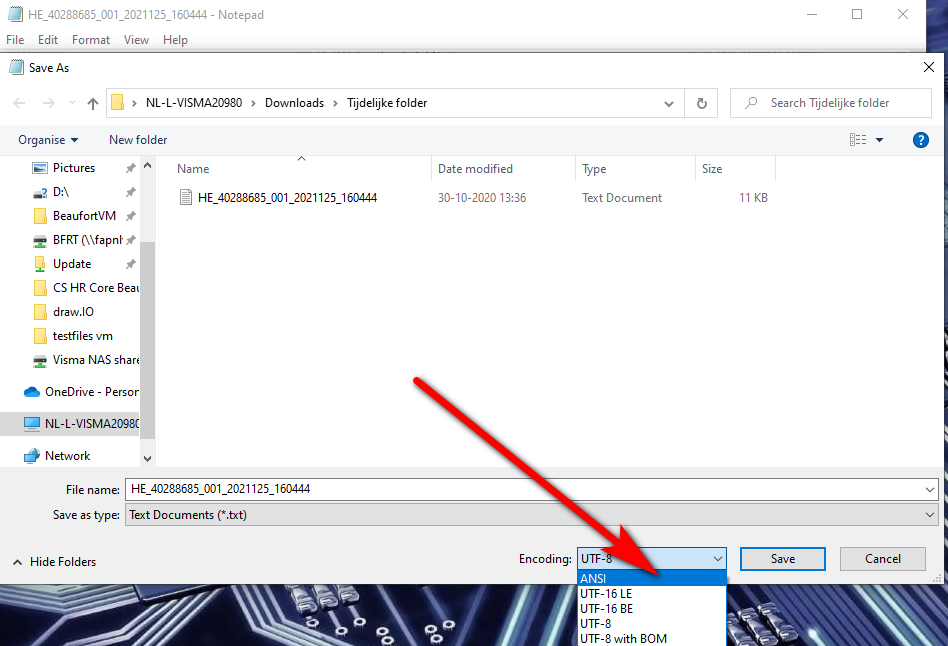Collapse the Encoding dropdown showing UTF-8
This screenshot has width=948, height=646.
(651, 559)
